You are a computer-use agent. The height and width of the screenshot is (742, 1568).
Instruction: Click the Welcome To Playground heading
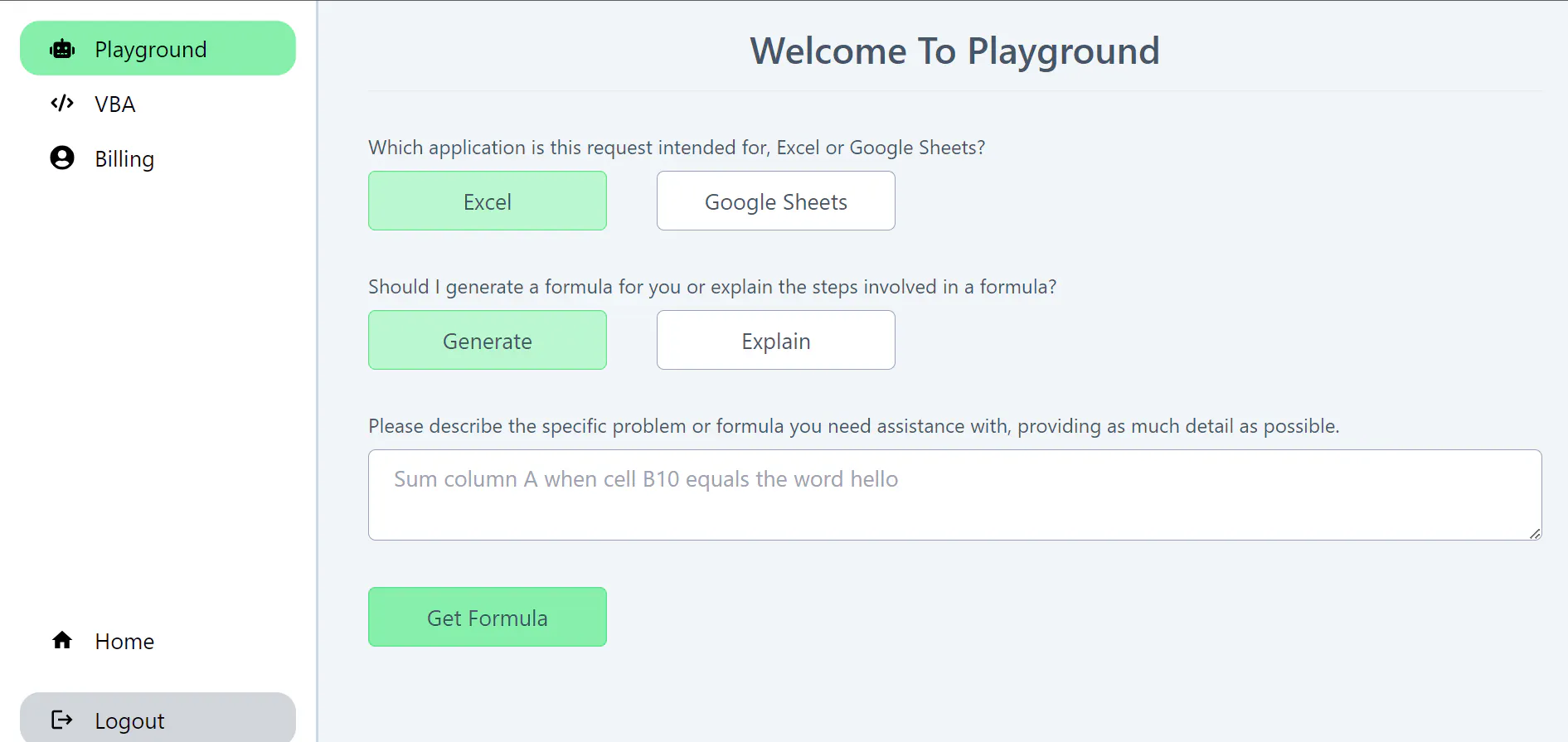[955, 51]
